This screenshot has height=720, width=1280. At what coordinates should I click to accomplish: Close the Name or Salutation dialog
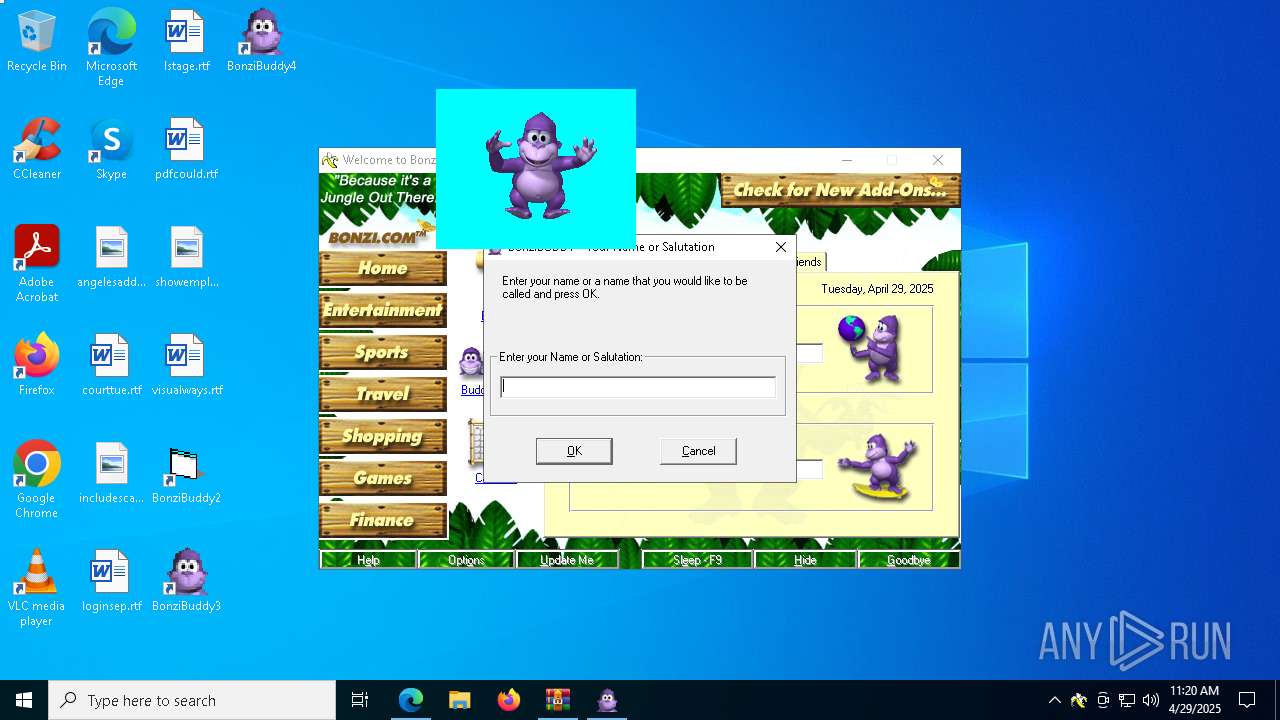pyautogui.click(x=781, y=247)
